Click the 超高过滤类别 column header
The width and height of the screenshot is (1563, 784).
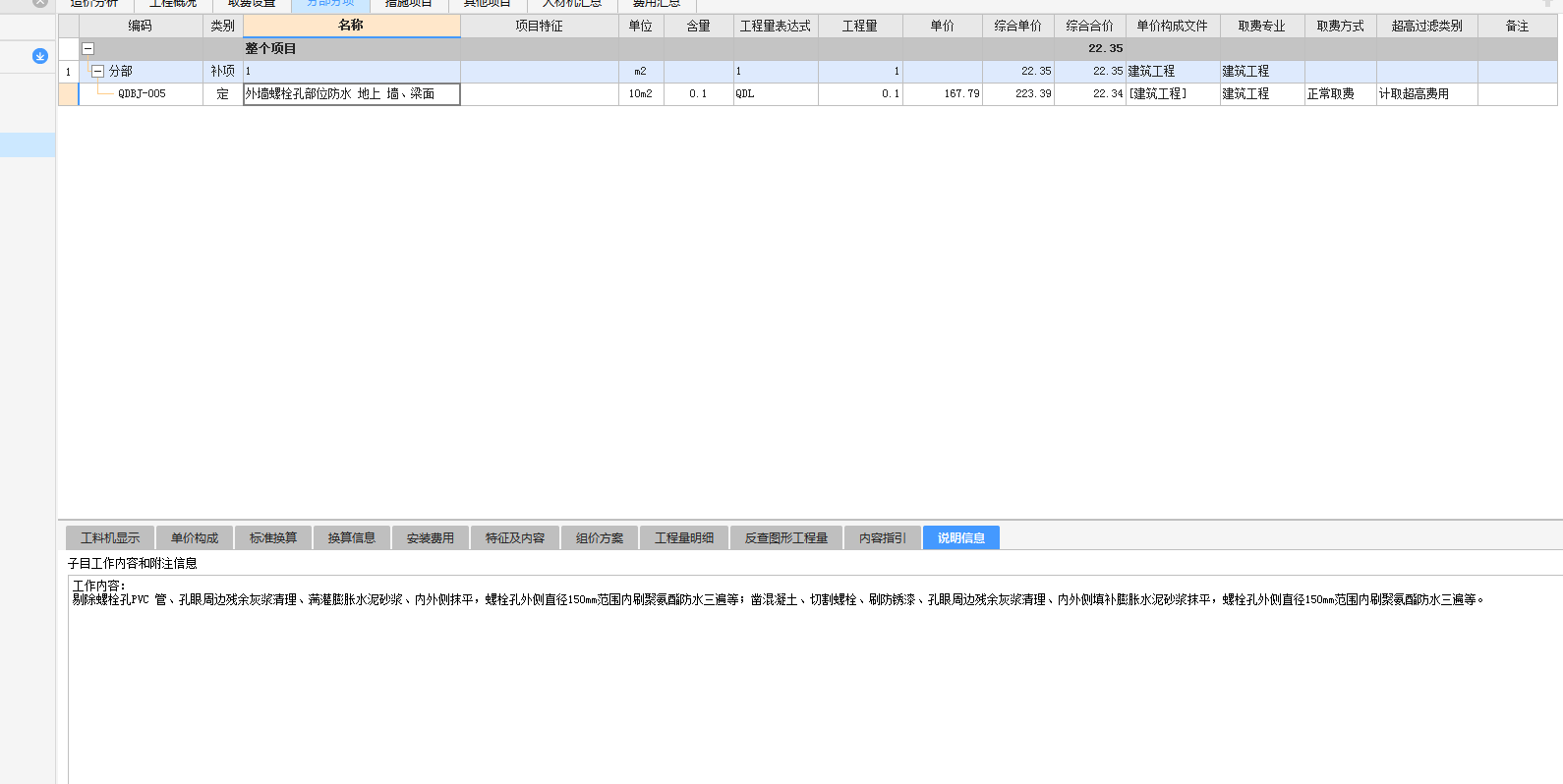pos(1427,26)
